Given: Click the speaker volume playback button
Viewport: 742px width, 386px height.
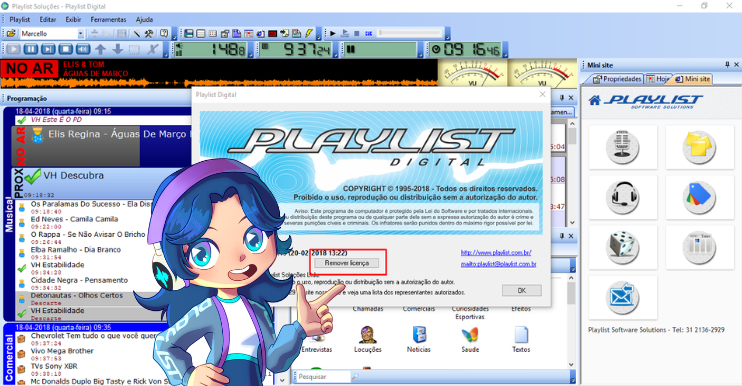Looking at the screenshot, I should coord(83,49).
